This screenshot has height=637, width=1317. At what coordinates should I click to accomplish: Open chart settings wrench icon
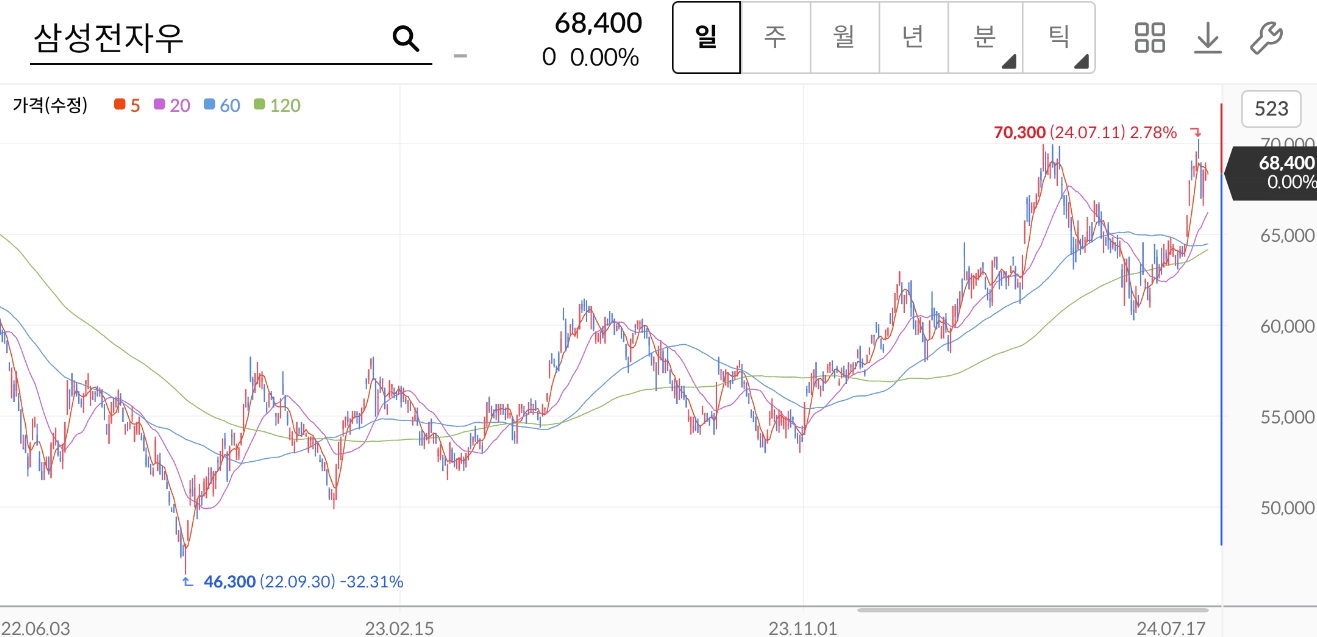click(x=1267, y=38)
